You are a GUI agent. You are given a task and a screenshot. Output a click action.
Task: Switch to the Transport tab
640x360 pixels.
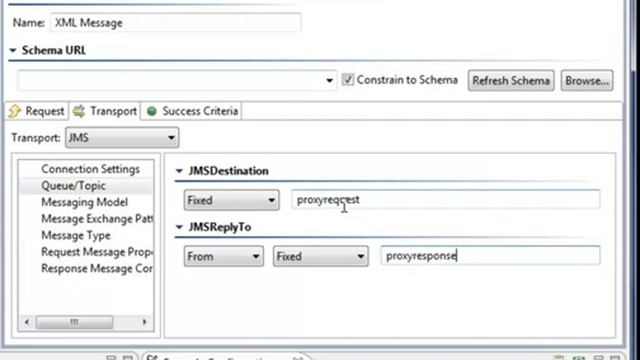coord(105,111)
